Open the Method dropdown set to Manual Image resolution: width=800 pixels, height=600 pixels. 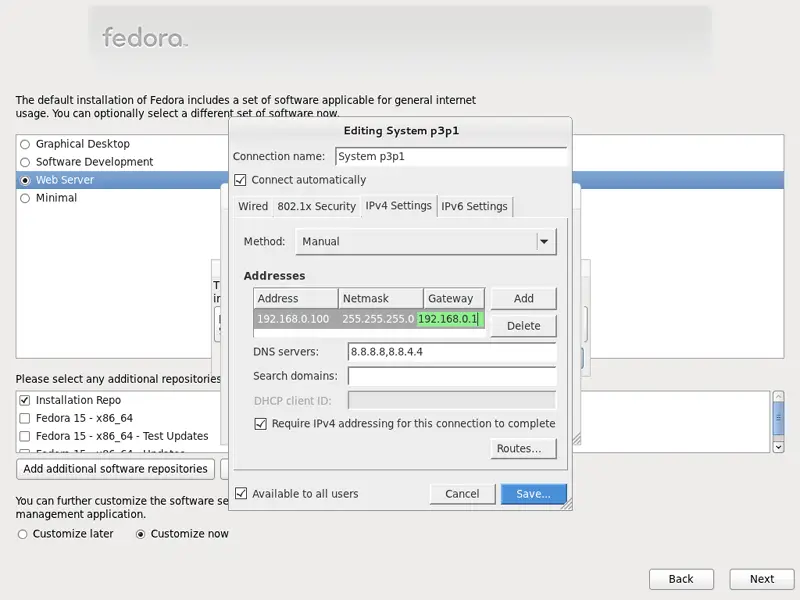click(x=426, y=241)
